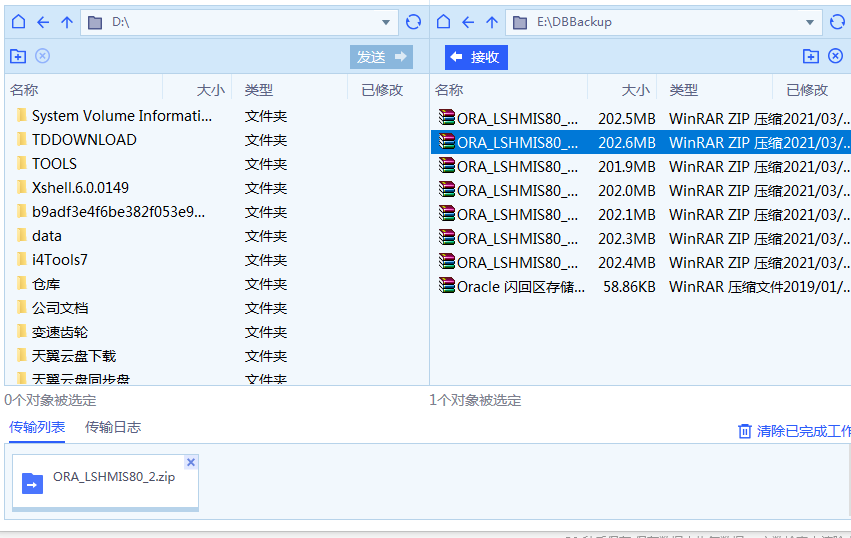Refresh the D:\ directory listing

tap(413, 22)
